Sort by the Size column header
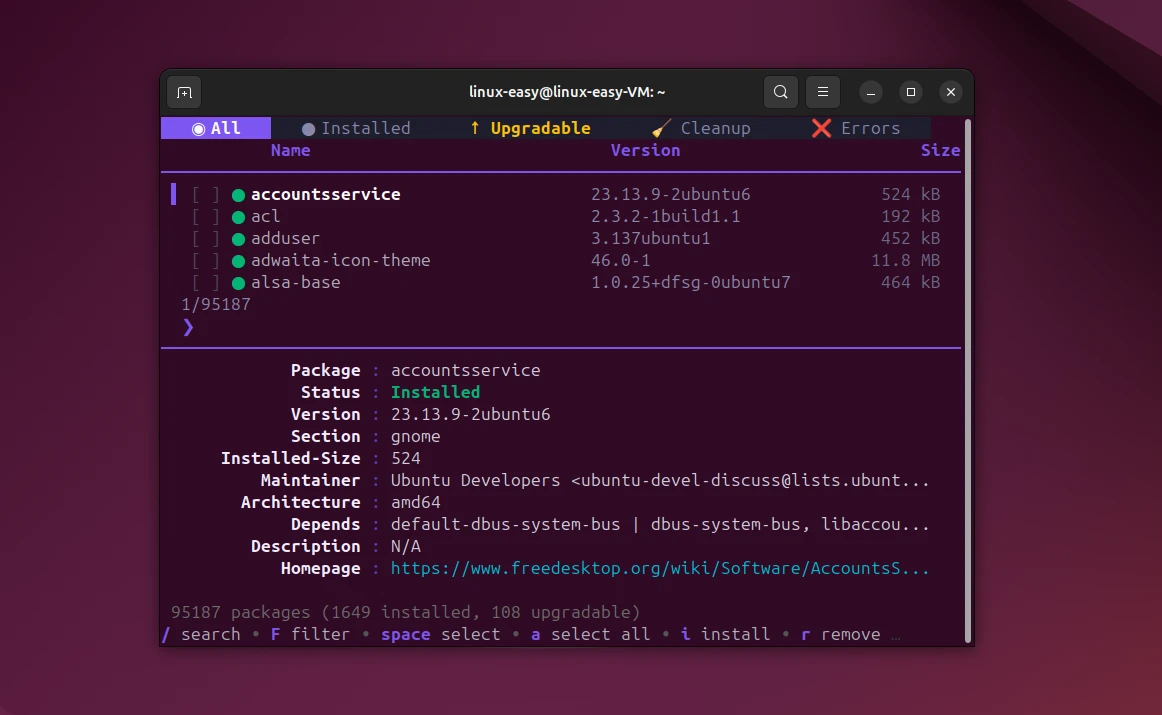The height and width of the screenshot is (715, 1162). coord(940,150)
